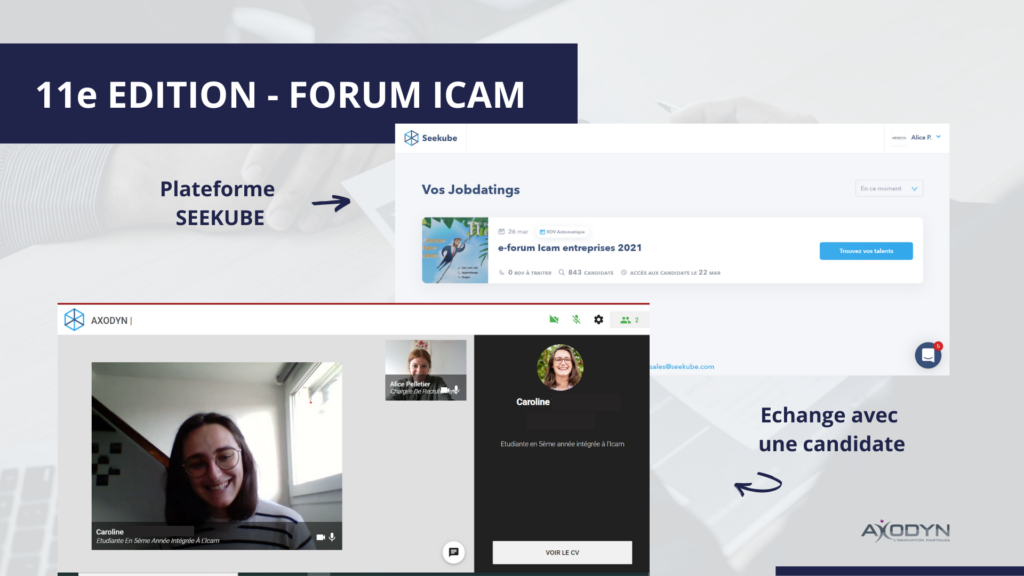Click the '26 mar' event date
This screenshot has height=576, width=1024.
513,232
